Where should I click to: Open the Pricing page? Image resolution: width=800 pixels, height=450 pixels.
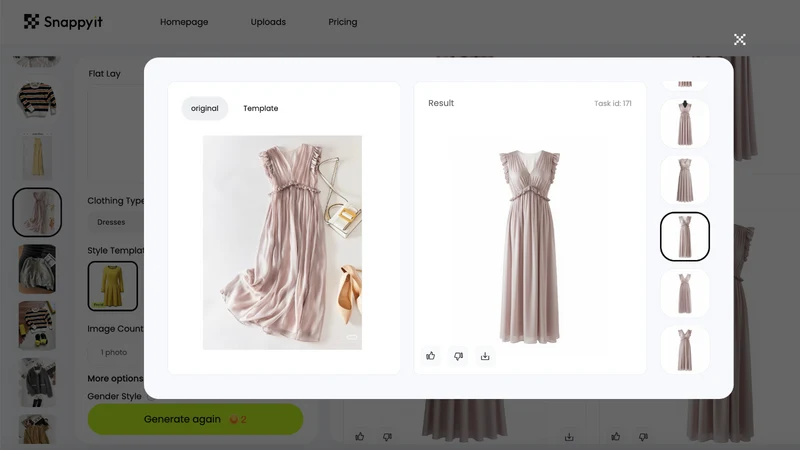(343, 22)
